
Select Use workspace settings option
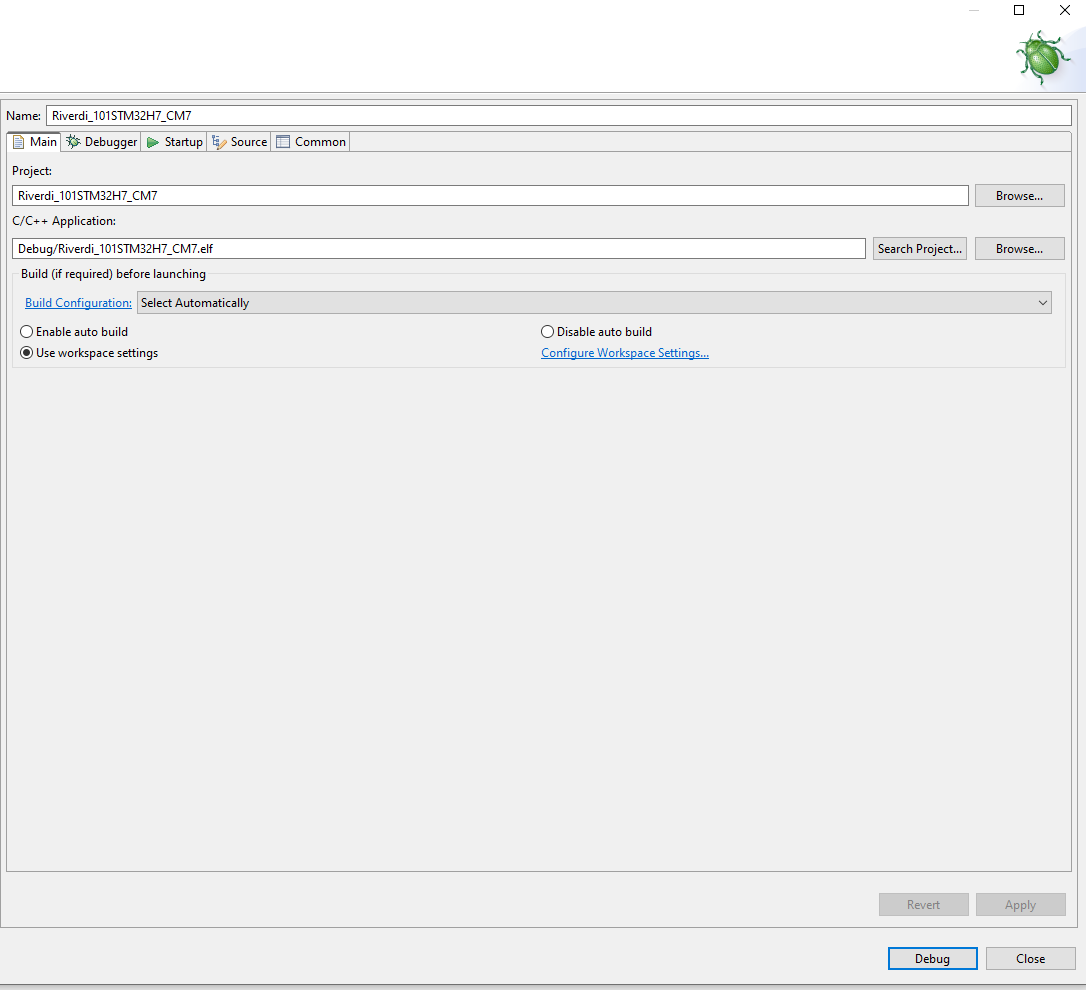point(89,353)
